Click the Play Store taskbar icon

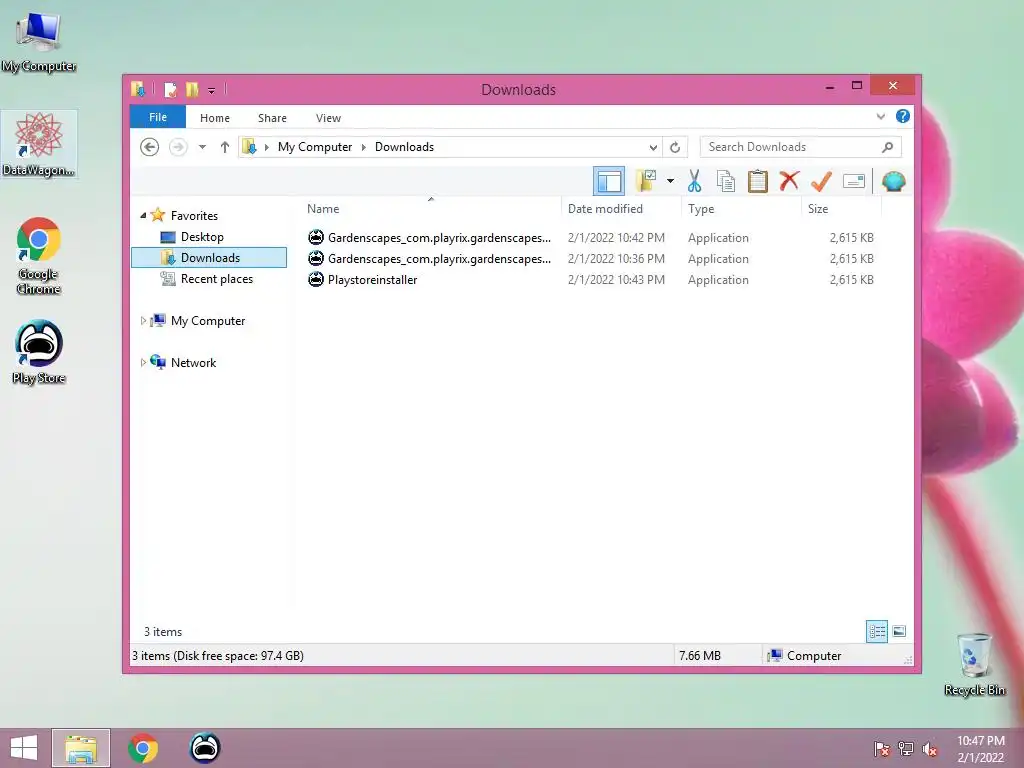[204, 748]
